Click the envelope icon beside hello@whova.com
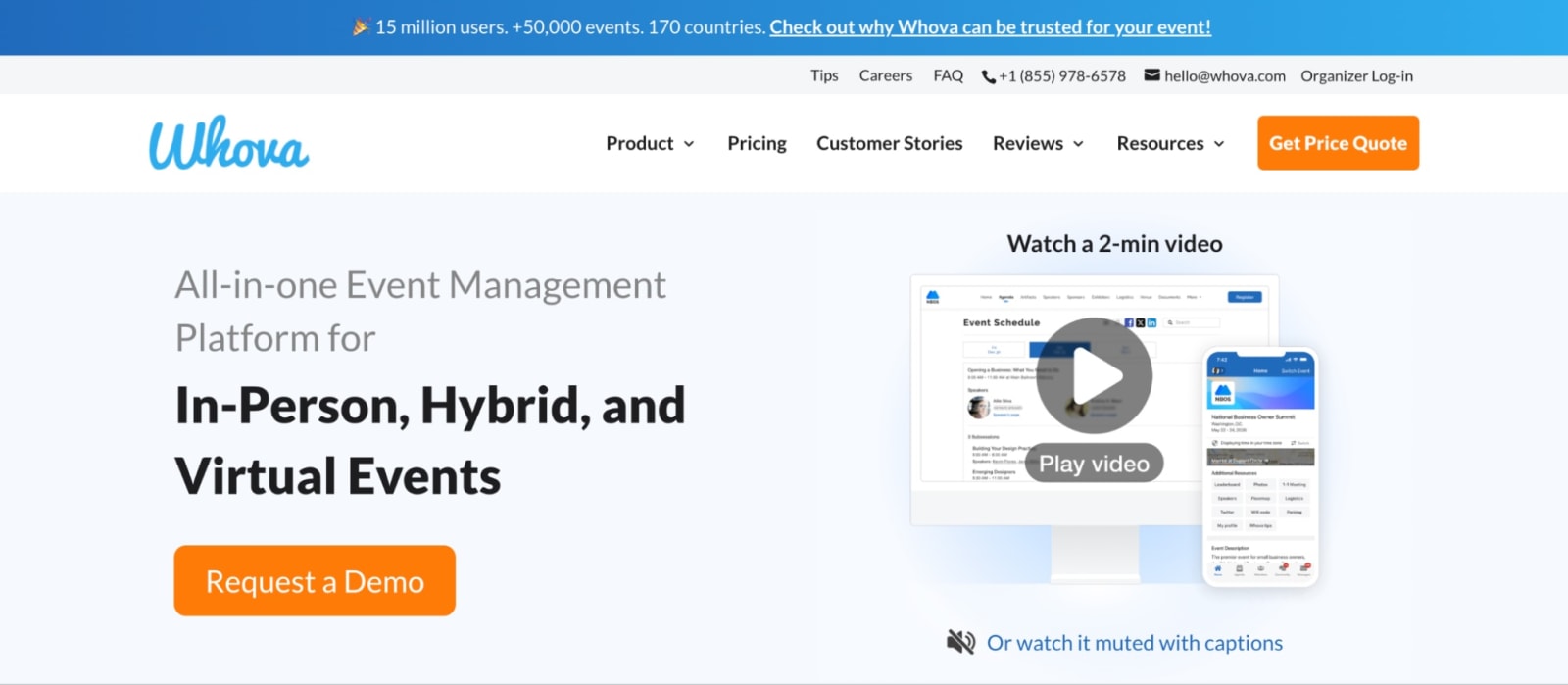The width and height of the screenshot is (1568, 685). point(1152,75)
